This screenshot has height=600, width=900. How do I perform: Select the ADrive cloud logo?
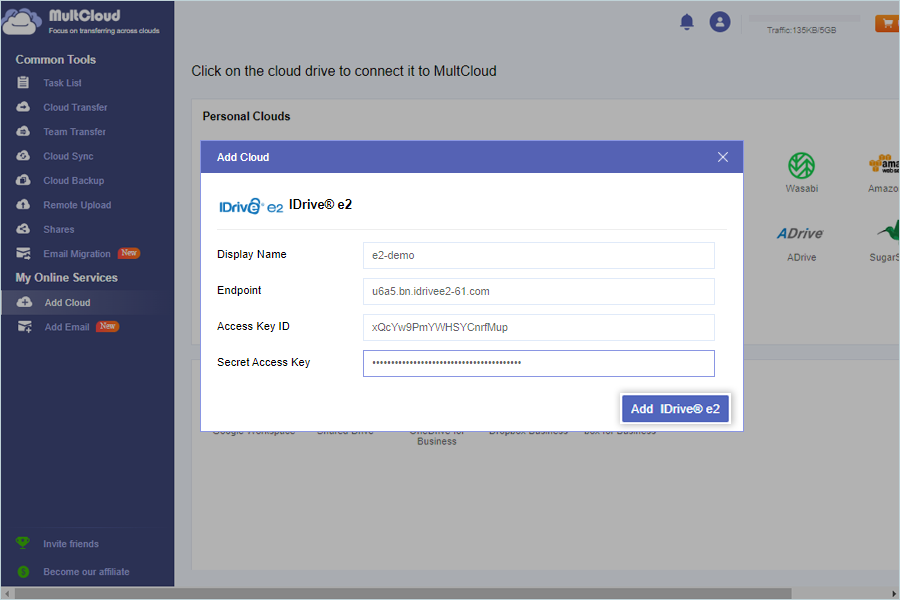[800, 233]
